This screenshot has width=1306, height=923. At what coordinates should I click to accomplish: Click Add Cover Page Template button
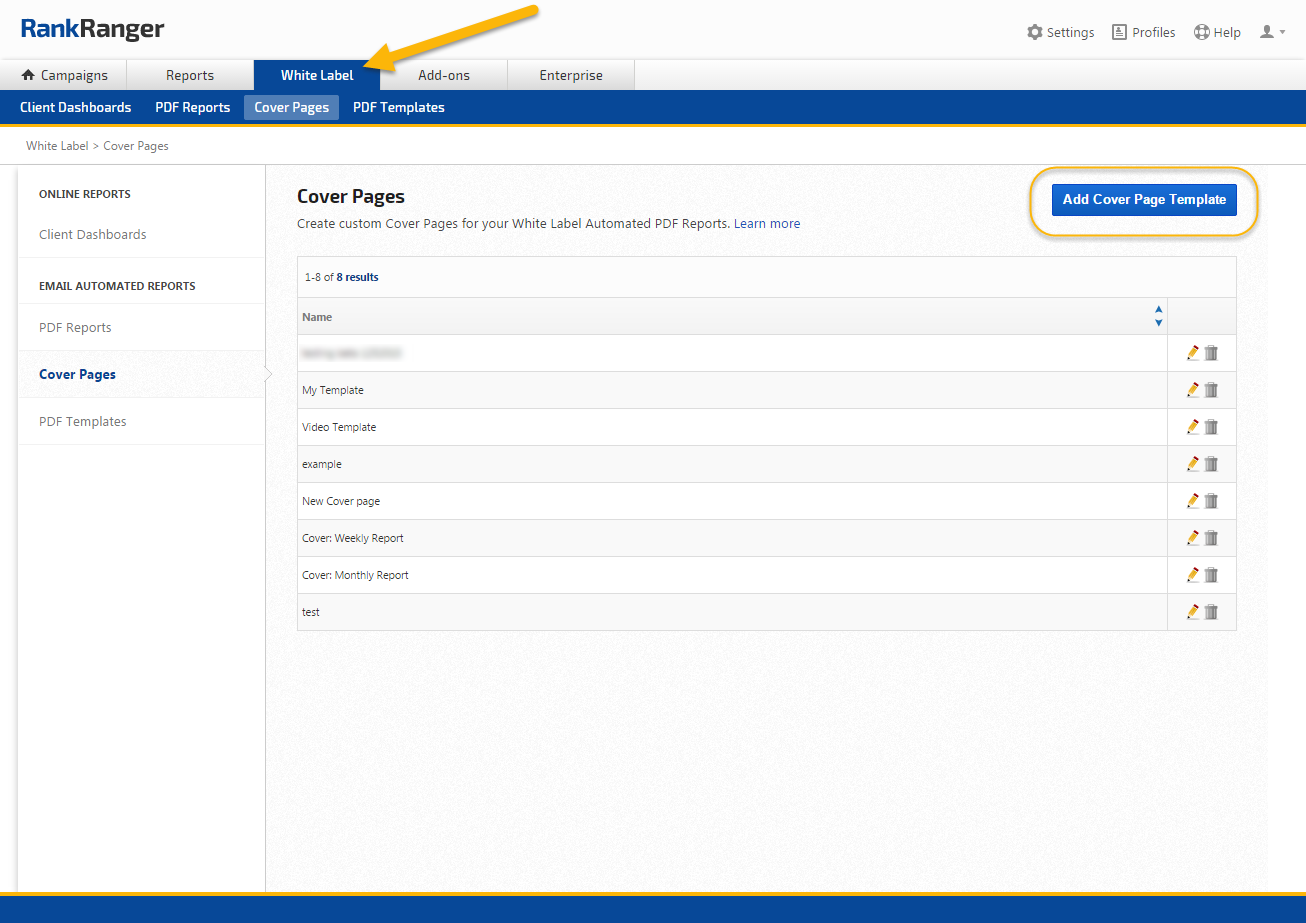[x=1144, y=200]
